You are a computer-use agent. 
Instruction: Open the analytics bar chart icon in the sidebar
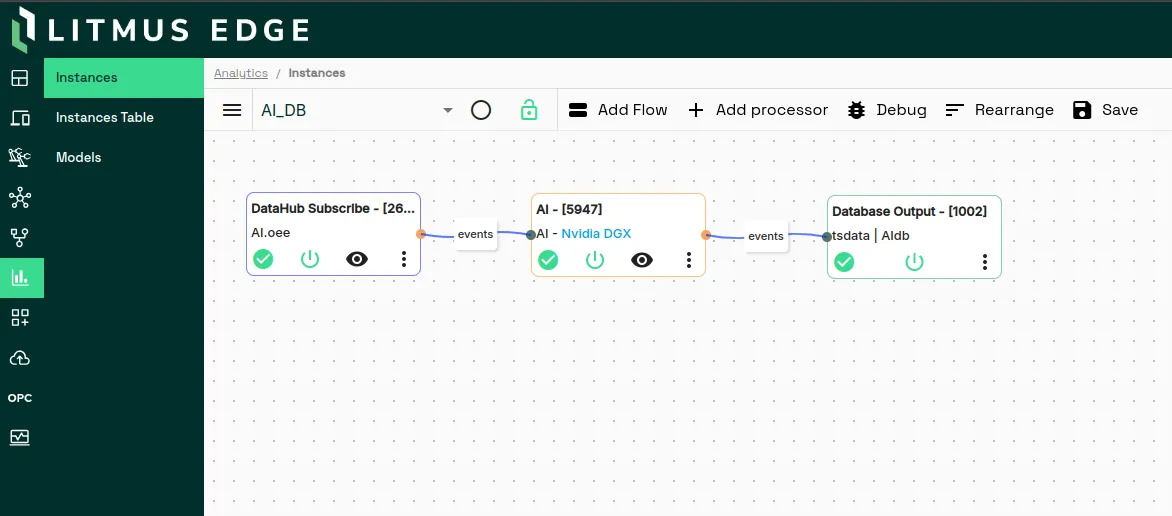pyautogui.click(x=20, y=278)
